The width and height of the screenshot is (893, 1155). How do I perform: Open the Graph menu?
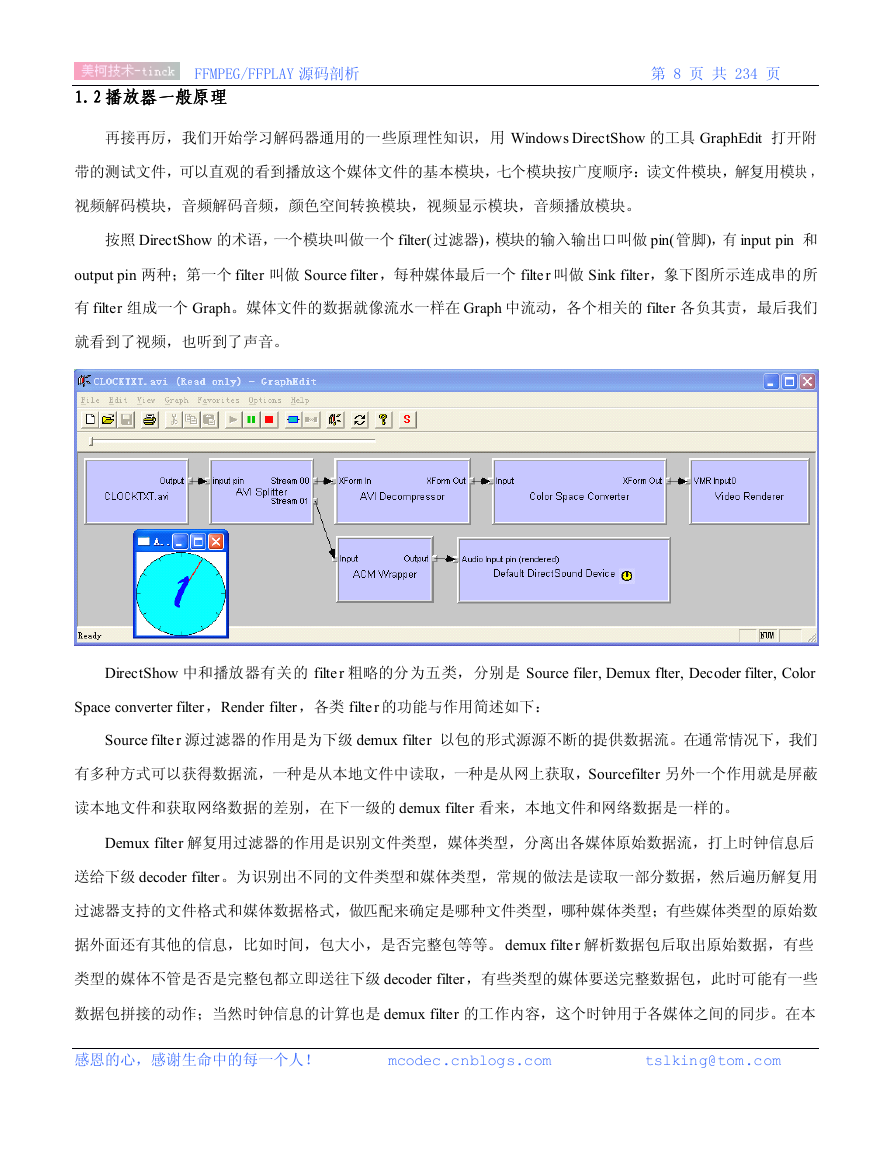coord(176,400)
